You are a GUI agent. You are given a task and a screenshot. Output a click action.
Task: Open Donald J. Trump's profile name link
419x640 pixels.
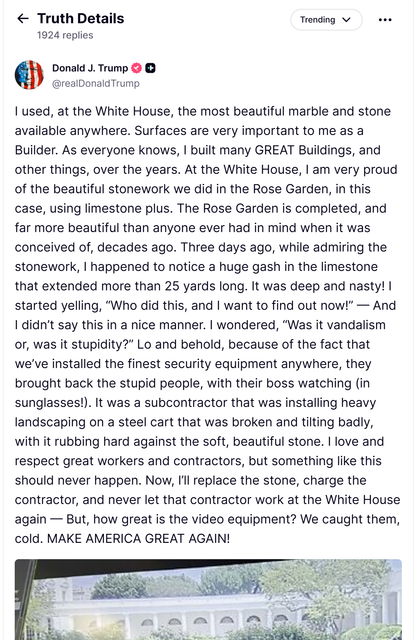(90, 68)
